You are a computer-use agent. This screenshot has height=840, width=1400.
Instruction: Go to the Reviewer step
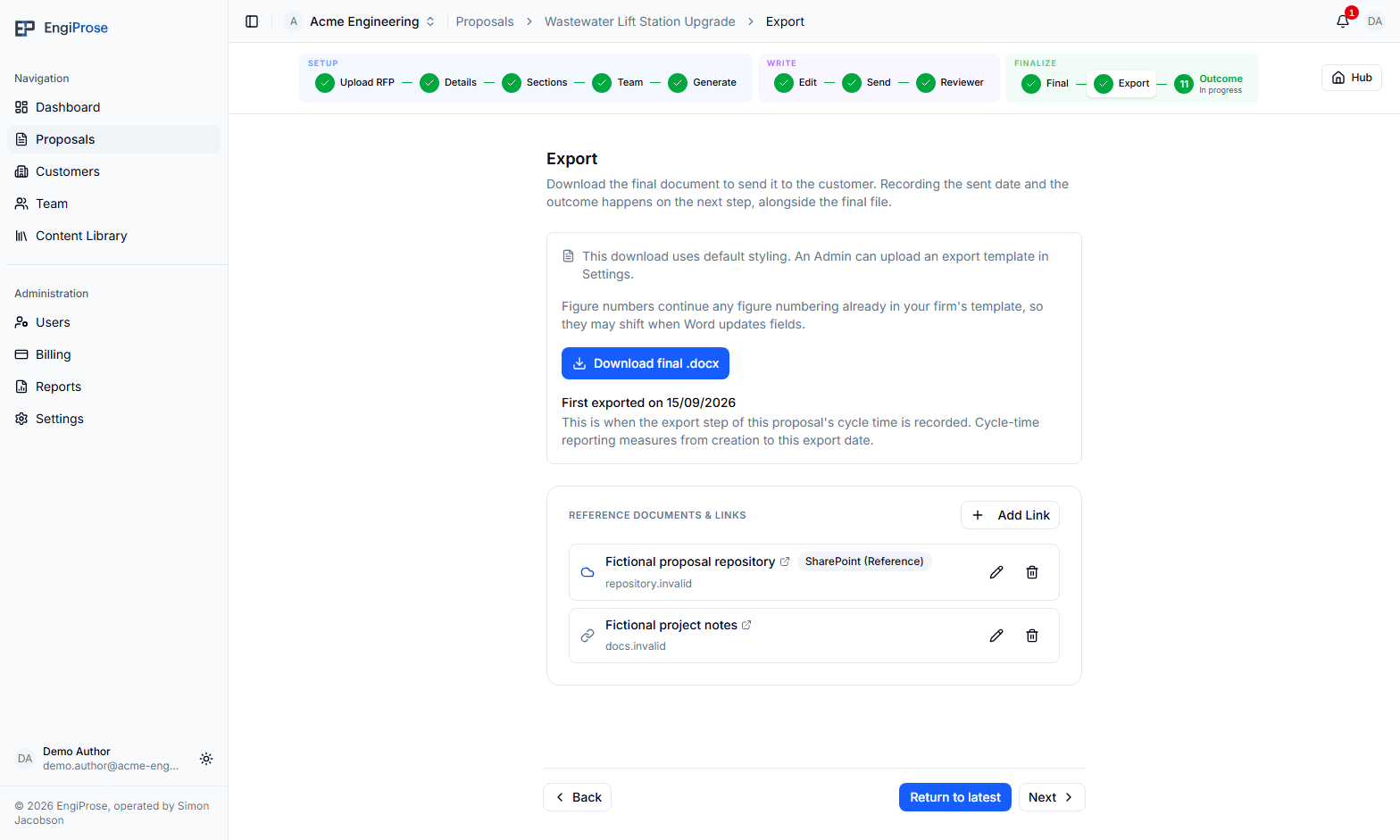pos(950,82)
